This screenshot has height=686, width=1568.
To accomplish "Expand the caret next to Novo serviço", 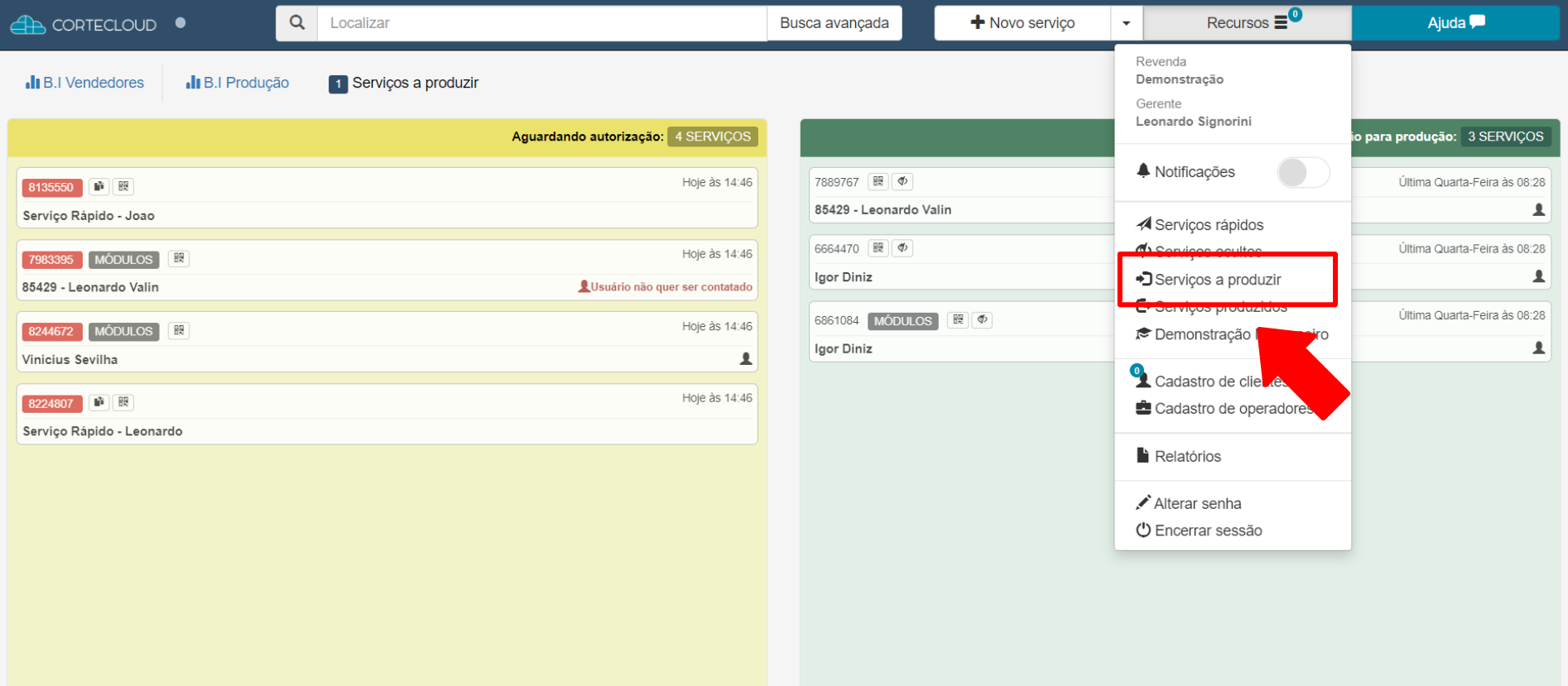I will point(1126,23).
